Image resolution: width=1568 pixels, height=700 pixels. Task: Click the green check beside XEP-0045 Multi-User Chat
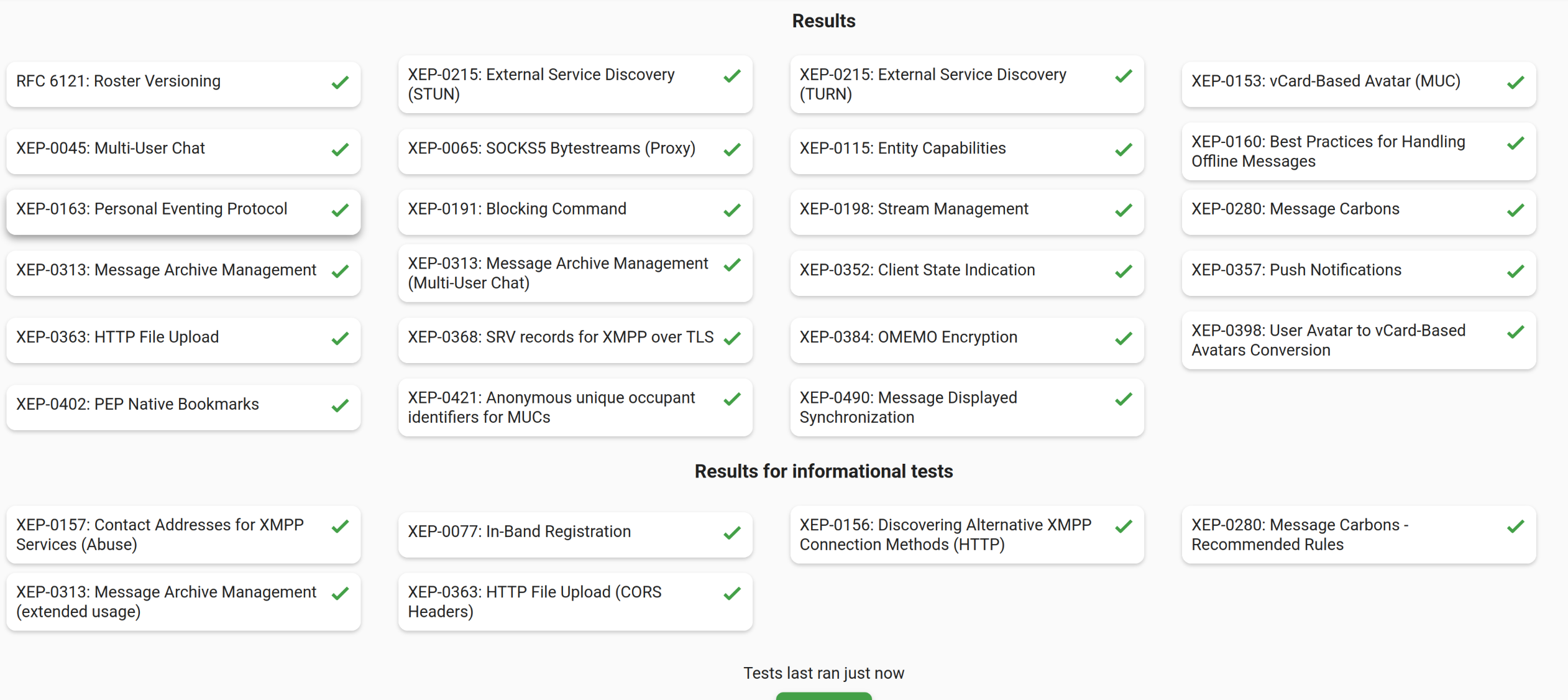(340, 150)
